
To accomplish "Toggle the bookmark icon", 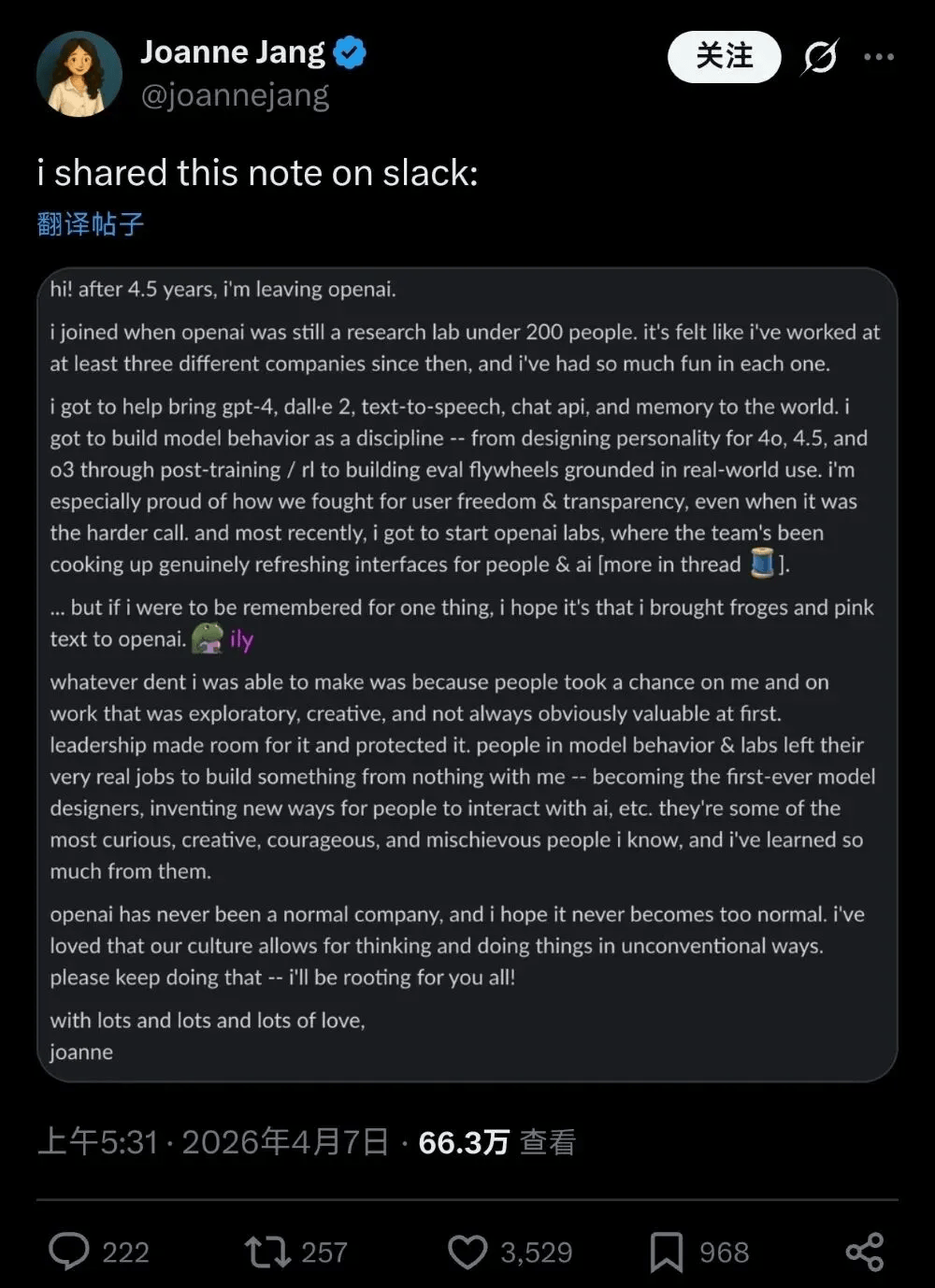I will tap(666, 1252).
